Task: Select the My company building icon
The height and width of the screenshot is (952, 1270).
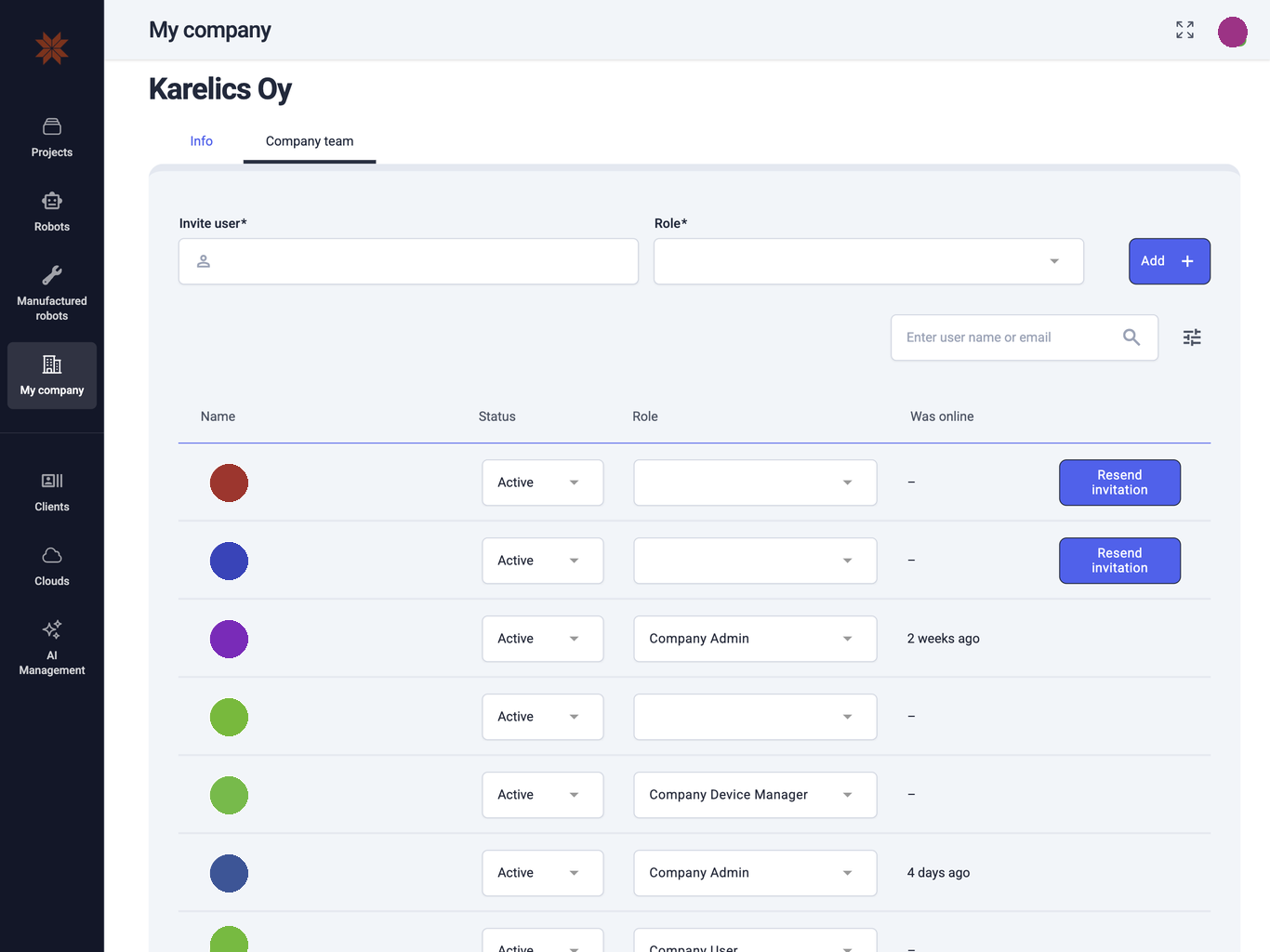Action: click(52, 364)
